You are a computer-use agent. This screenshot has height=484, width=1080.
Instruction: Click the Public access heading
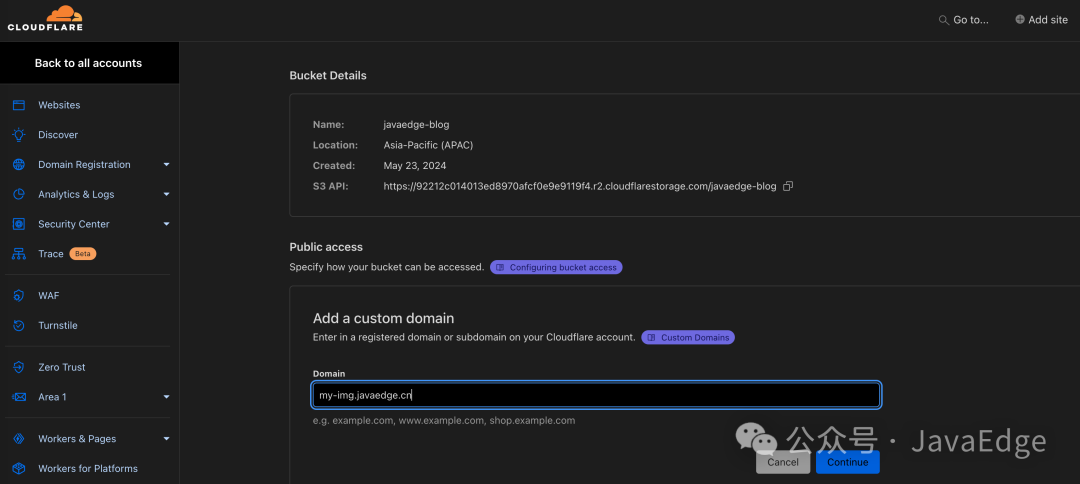326,246
